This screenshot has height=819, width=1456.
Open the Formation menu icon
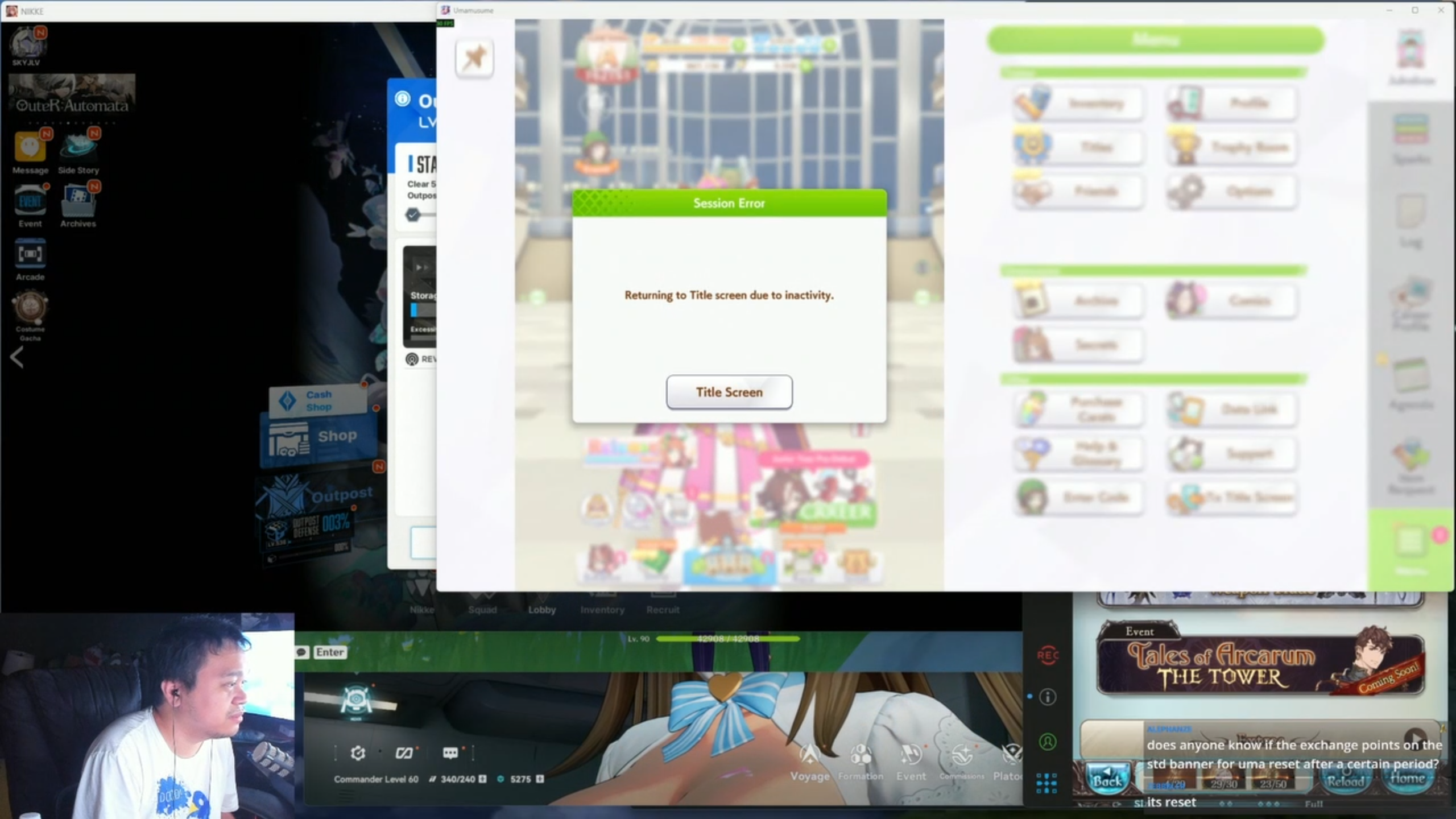click(x=861, y=763)
